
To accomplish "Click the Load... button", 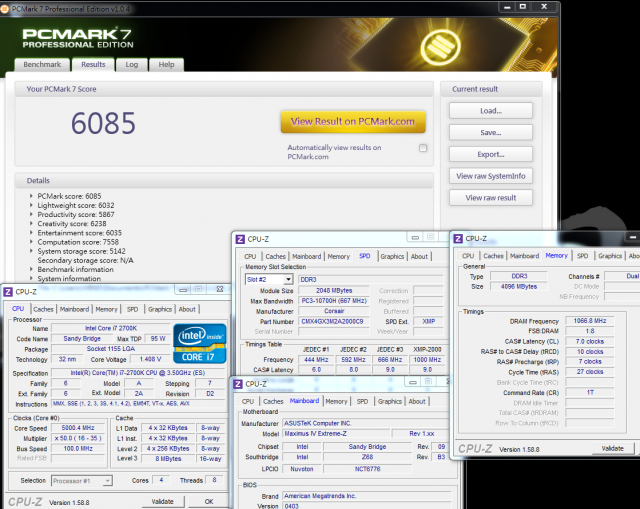I will click(x=491, y=111).
